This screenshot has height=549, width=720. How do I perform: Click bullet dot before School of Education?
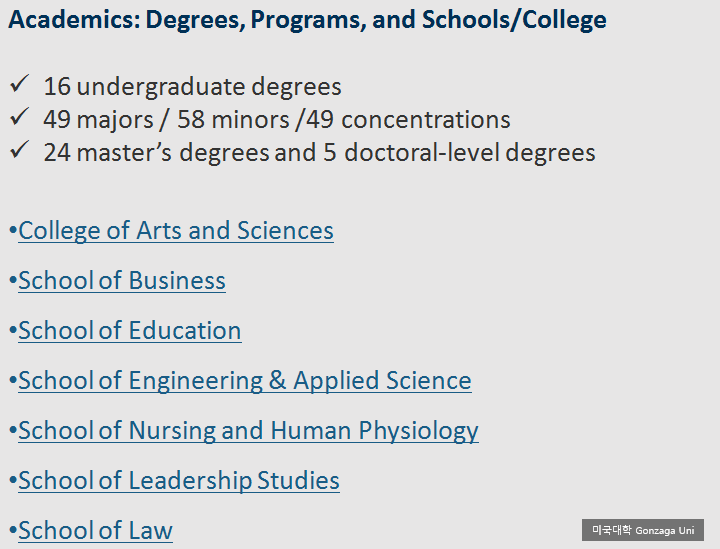click(12, 332)
